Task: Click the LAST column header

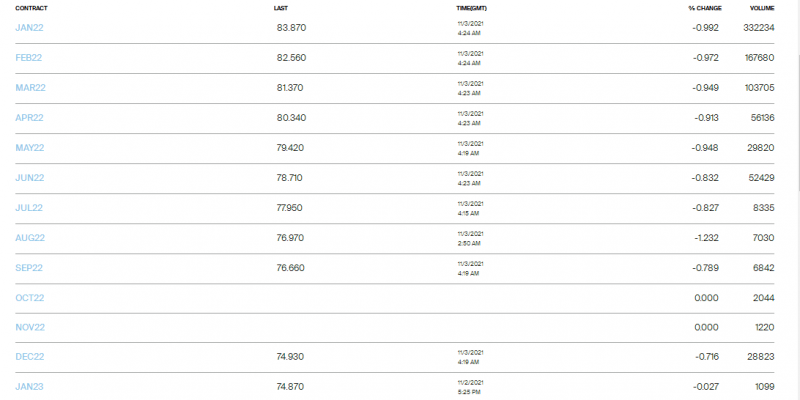Action: (281, 8)
